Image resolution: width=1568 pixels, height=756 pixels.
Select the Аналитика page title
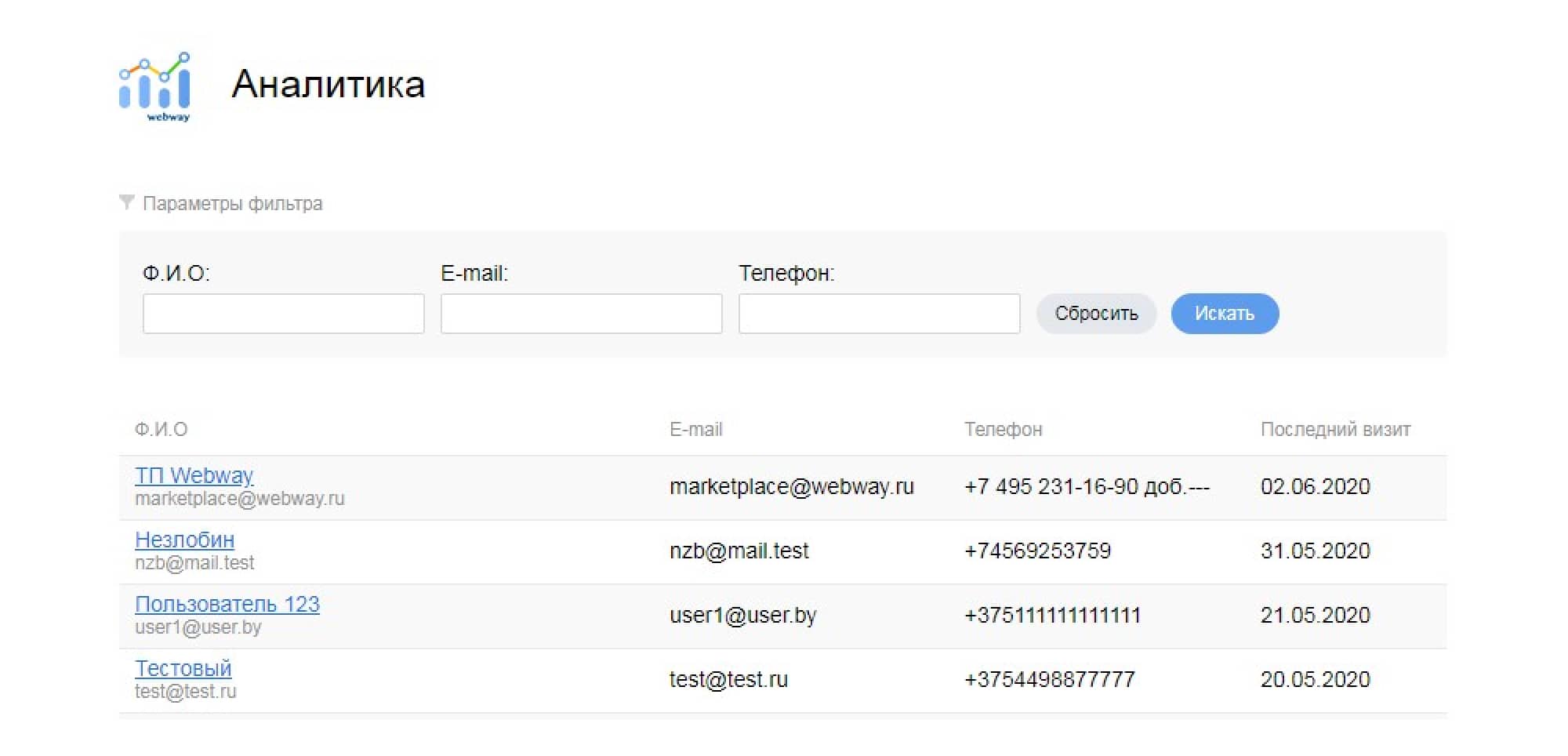(x=328, y=84)
